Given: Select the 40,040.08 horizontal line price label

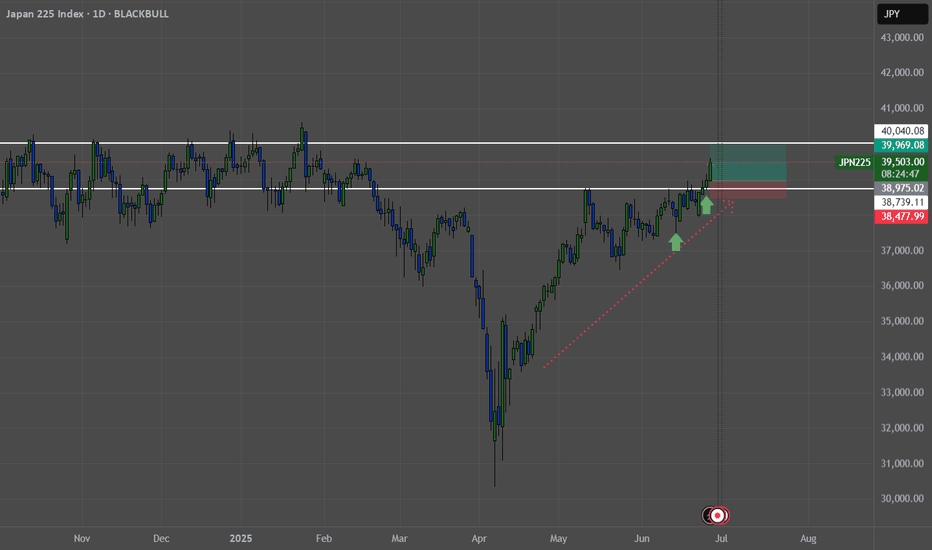Looking at the screenshot, I should click(x=901, y=131).
